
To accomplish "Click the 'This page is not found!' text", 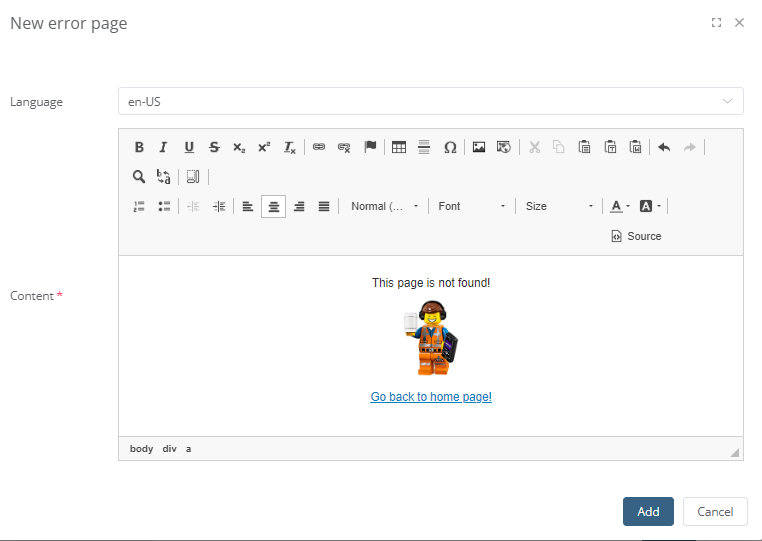I will pyautogui.click(x=431, y=283).
